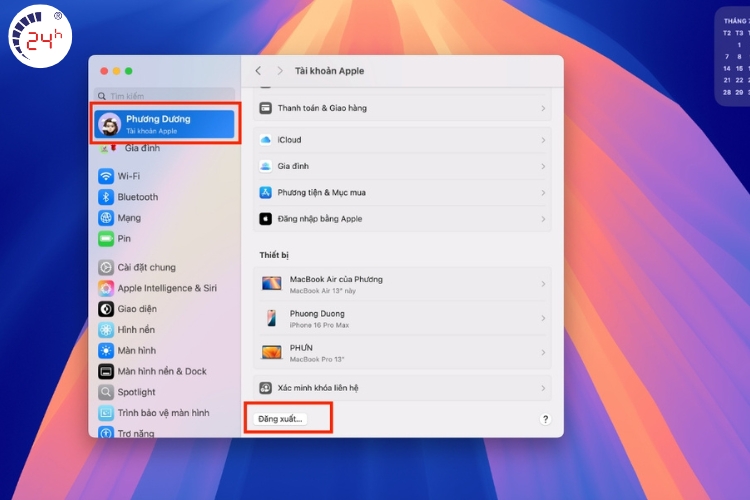Image resolution: width=750 pixels, height=500 pixels.
Task: Click the Pin battery icon
Action: pos(106,239)
